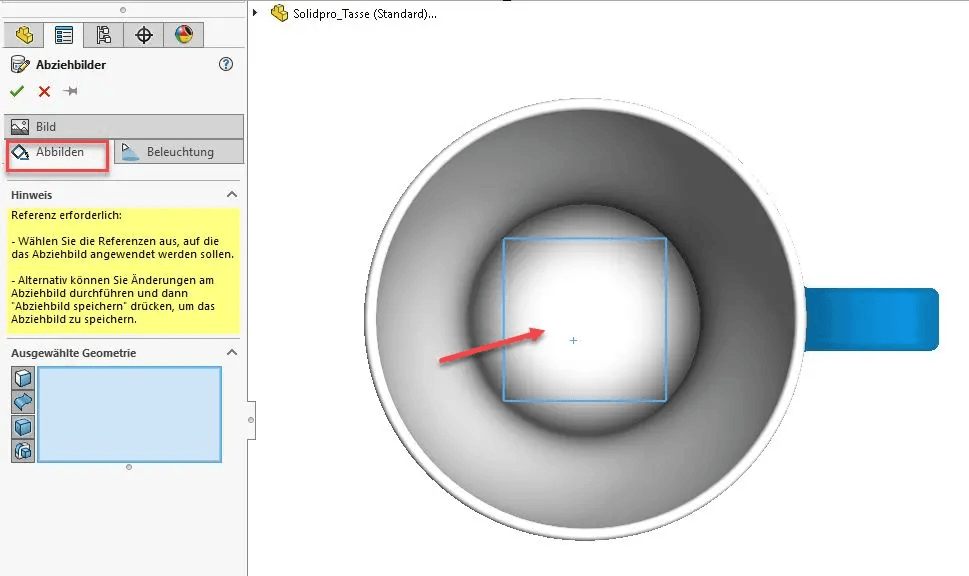Expand the Solidpro_Tasse flyout tree
The height and width of the screenshot is (576, 969).
coord(256,14)
